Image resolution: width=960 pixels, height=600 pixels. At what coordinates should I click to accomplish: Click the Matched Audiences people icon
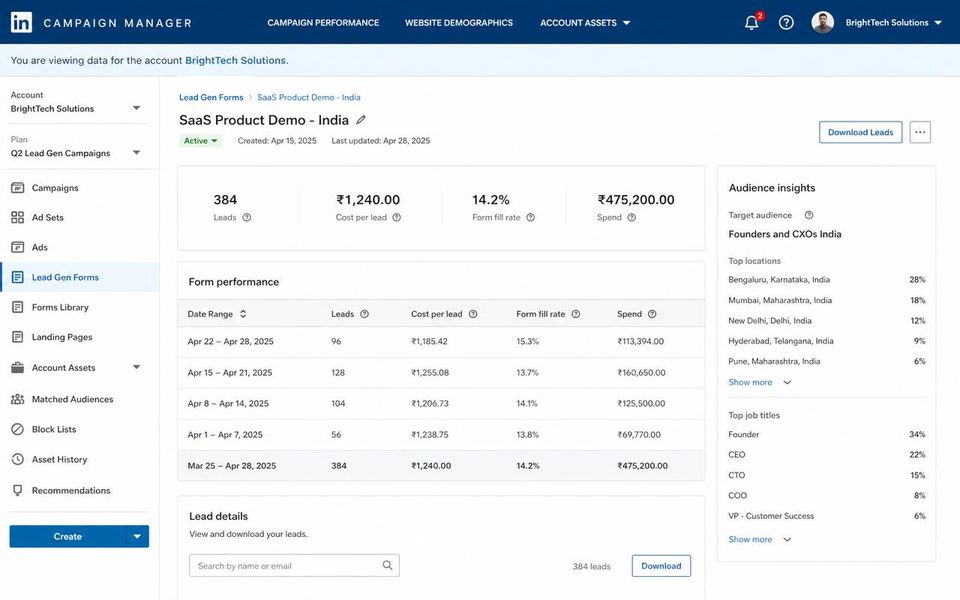[18, 399]
